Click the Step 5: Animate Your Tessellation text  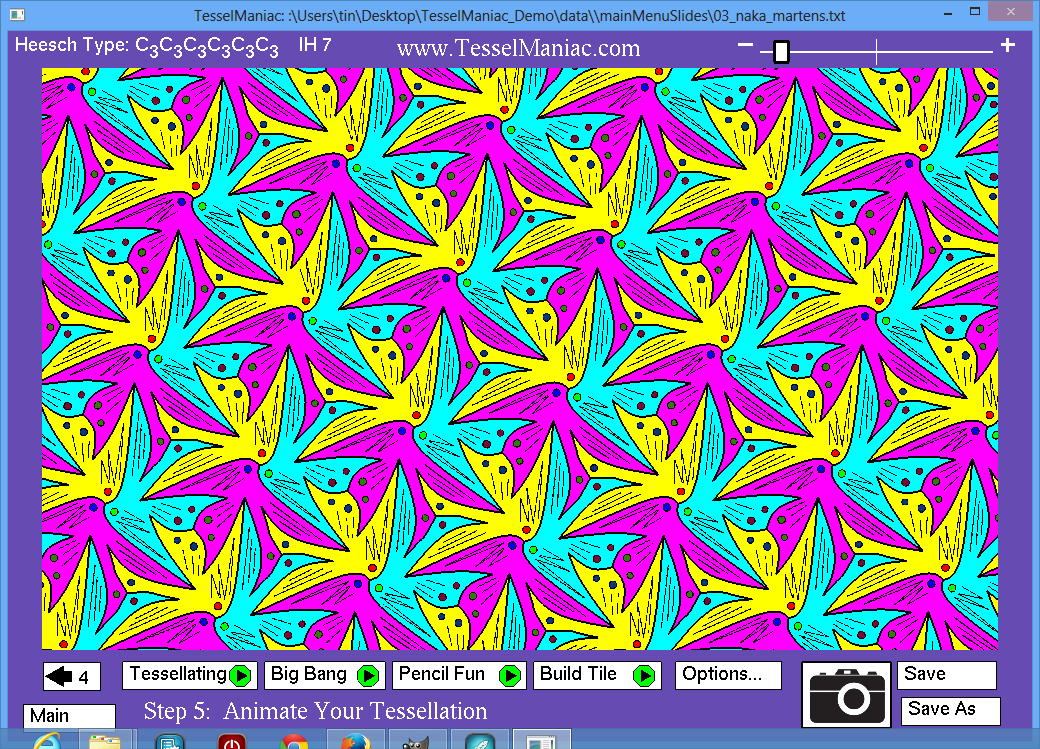pyautogui.click(x=315, y=711)
